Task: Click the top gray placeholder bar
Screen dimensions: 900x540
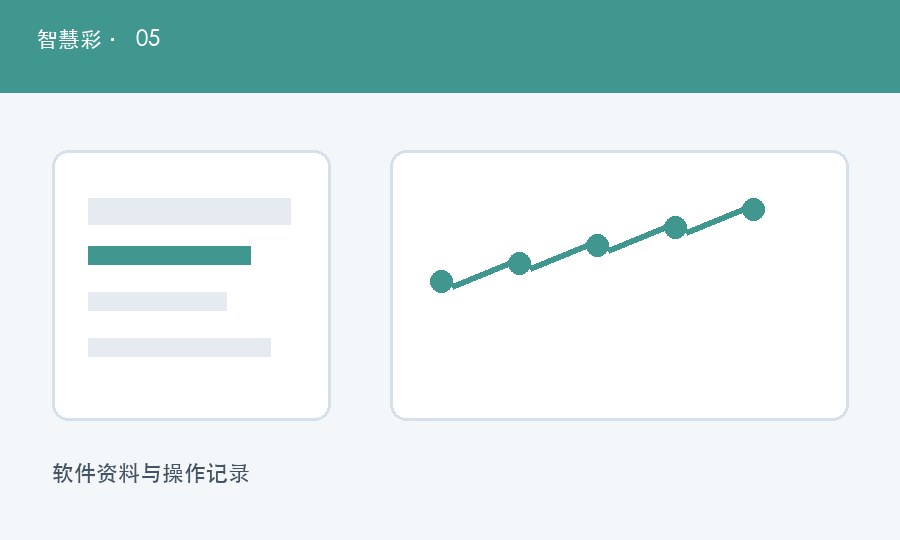Action: coord(189,211)
